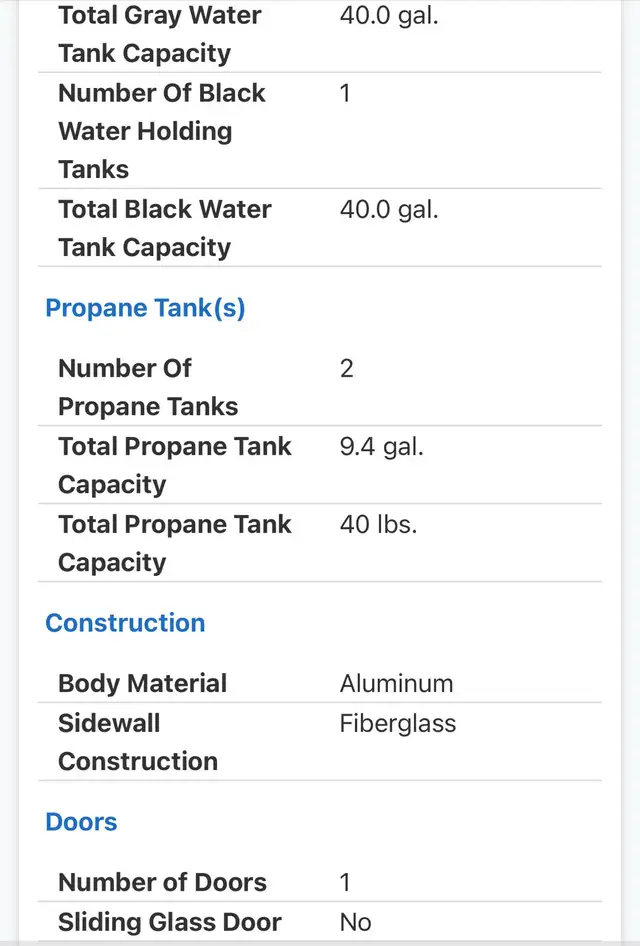The image size is (640, 946).
Task: Select the Number Of Propane Tanks row label
Action: coord(148,387)
